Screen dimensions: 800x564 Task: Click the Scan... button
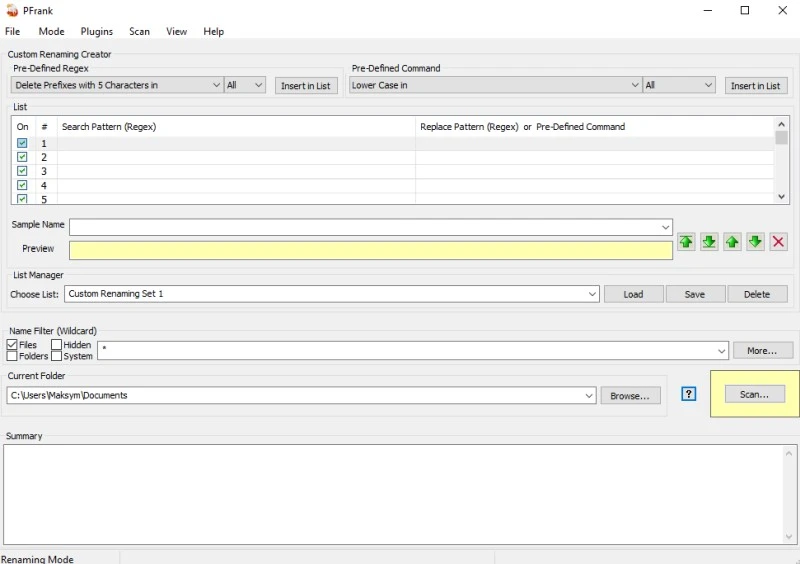(754, 395)
